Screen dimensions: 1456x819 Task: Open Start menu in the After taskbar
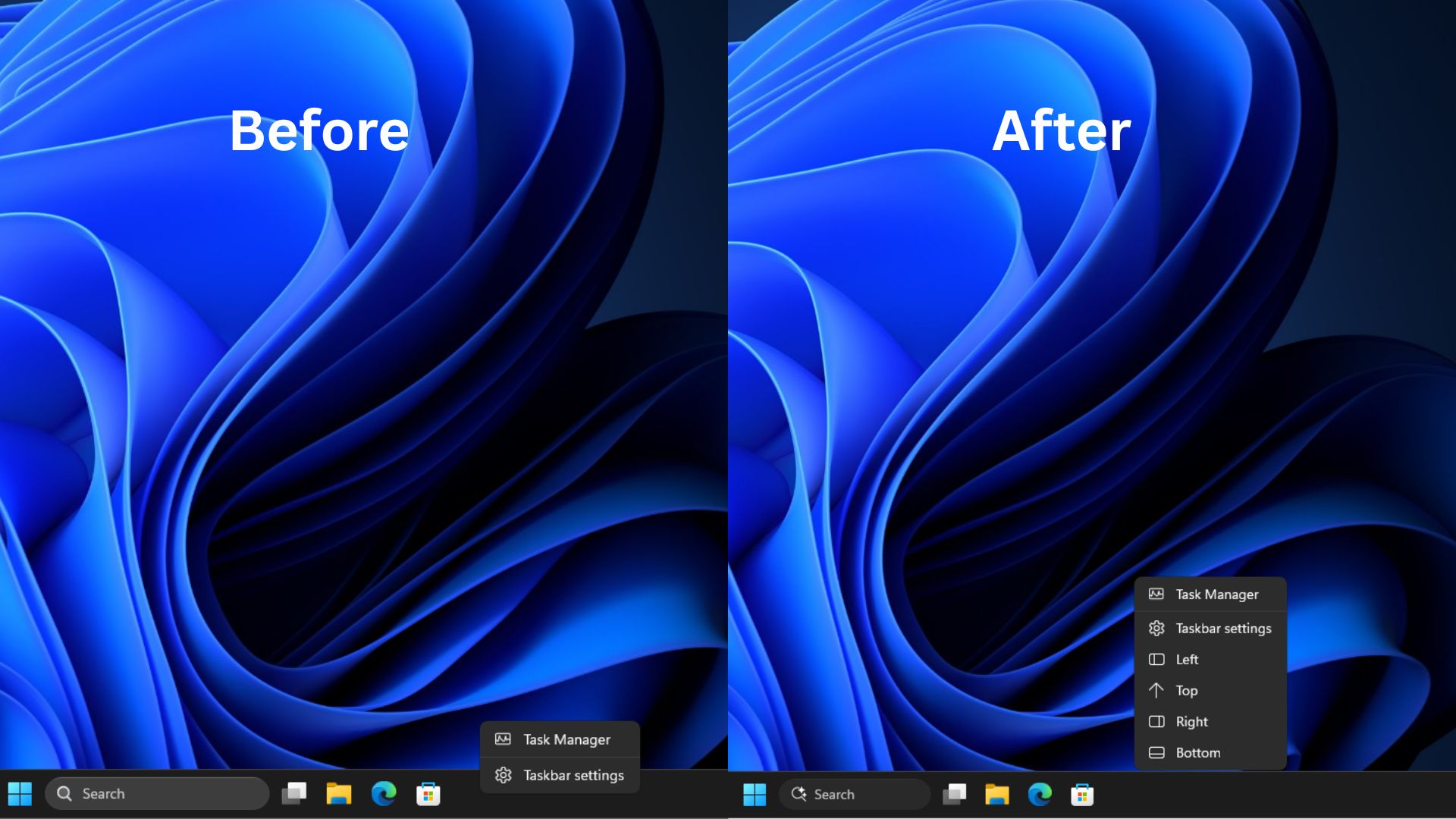coord(755,795)
